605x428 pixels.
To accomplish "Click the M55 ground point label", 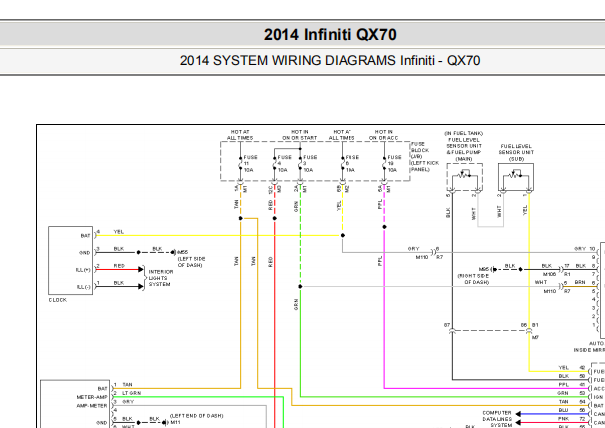I will point(183,252).
